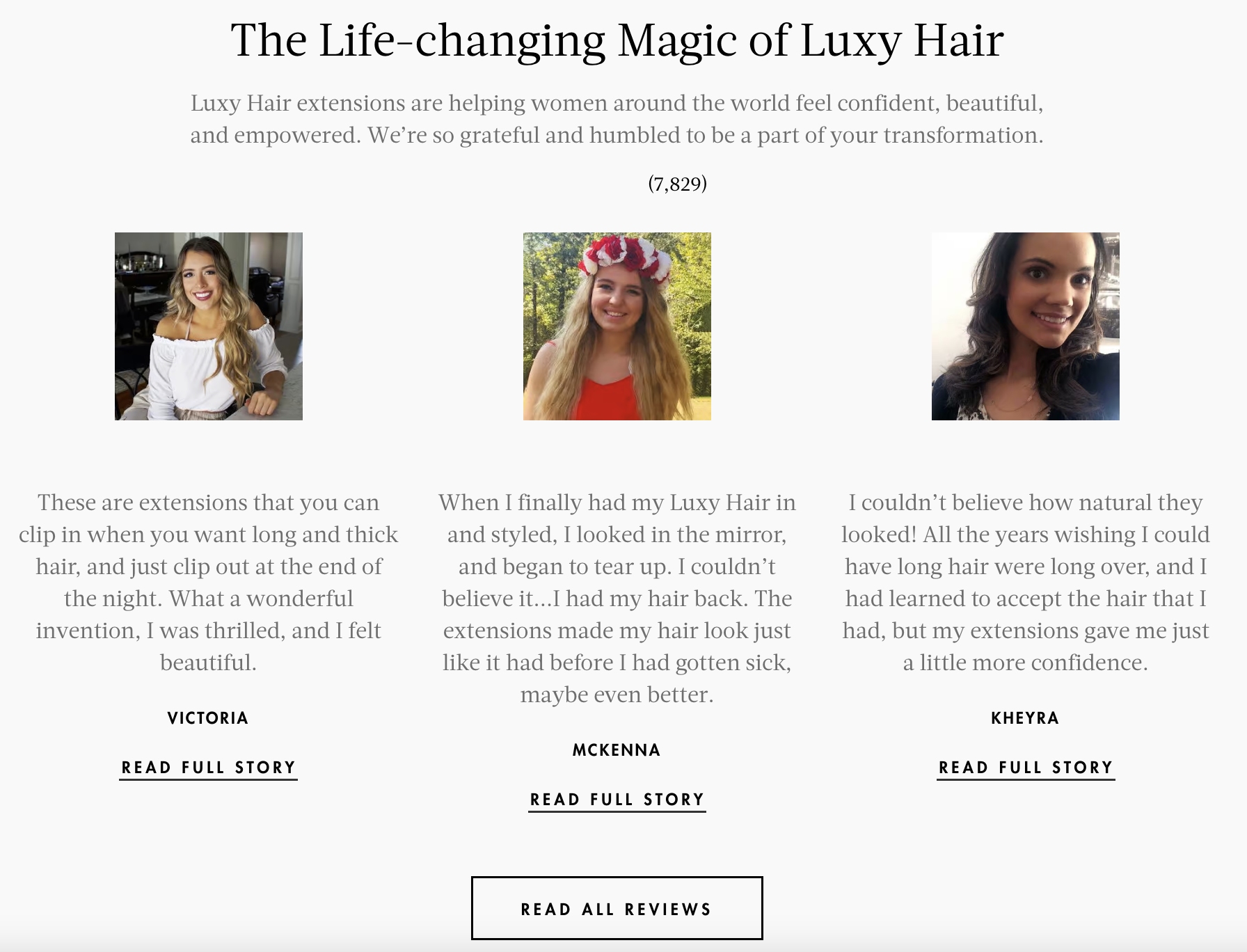Click the 'a little more confidence.' line
The width and height of the screenshot is (1247, 952).
point(1026,663)
